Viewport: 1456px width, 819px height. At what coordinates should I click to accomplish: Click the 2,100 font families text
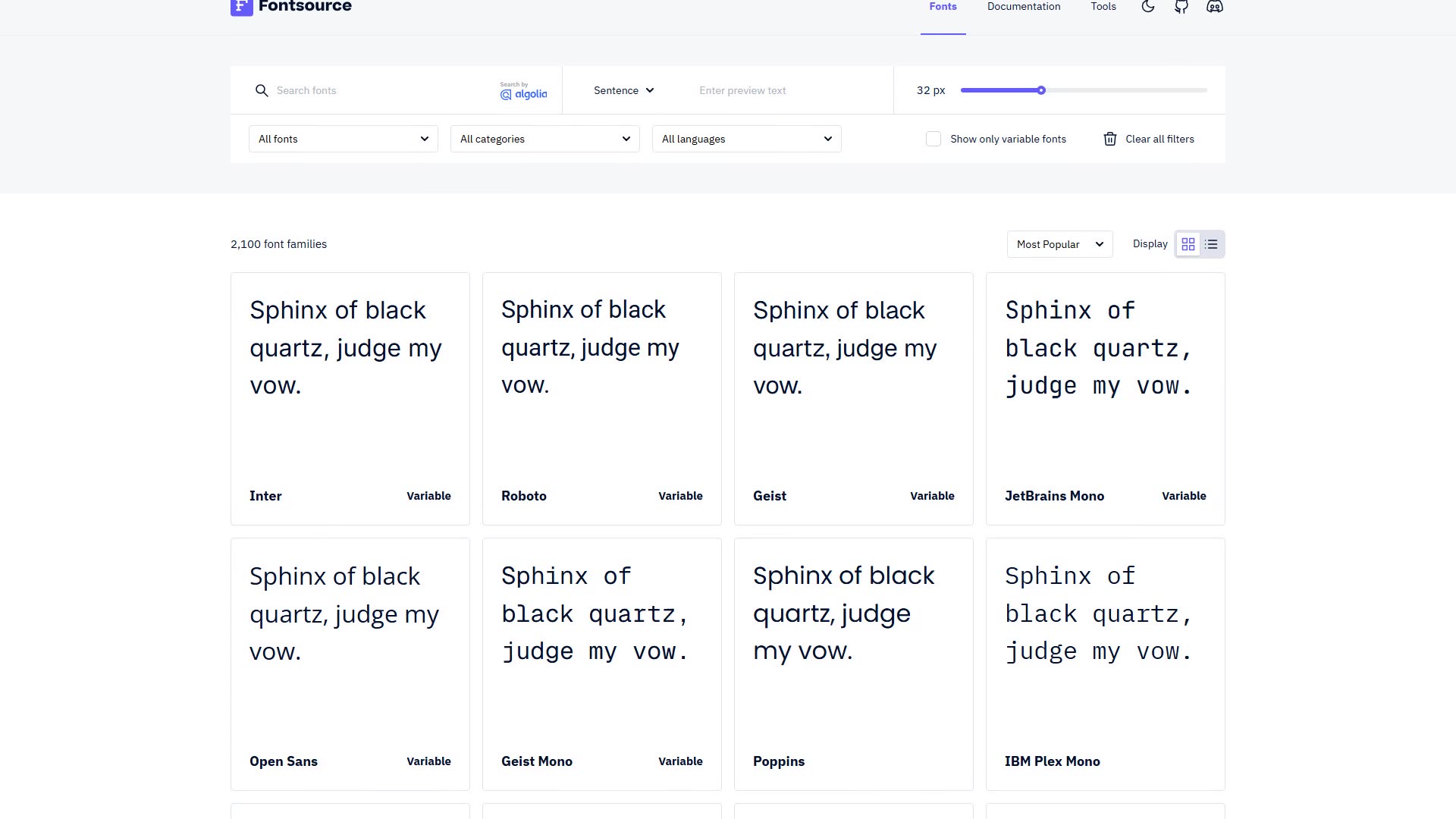[278, 244]
